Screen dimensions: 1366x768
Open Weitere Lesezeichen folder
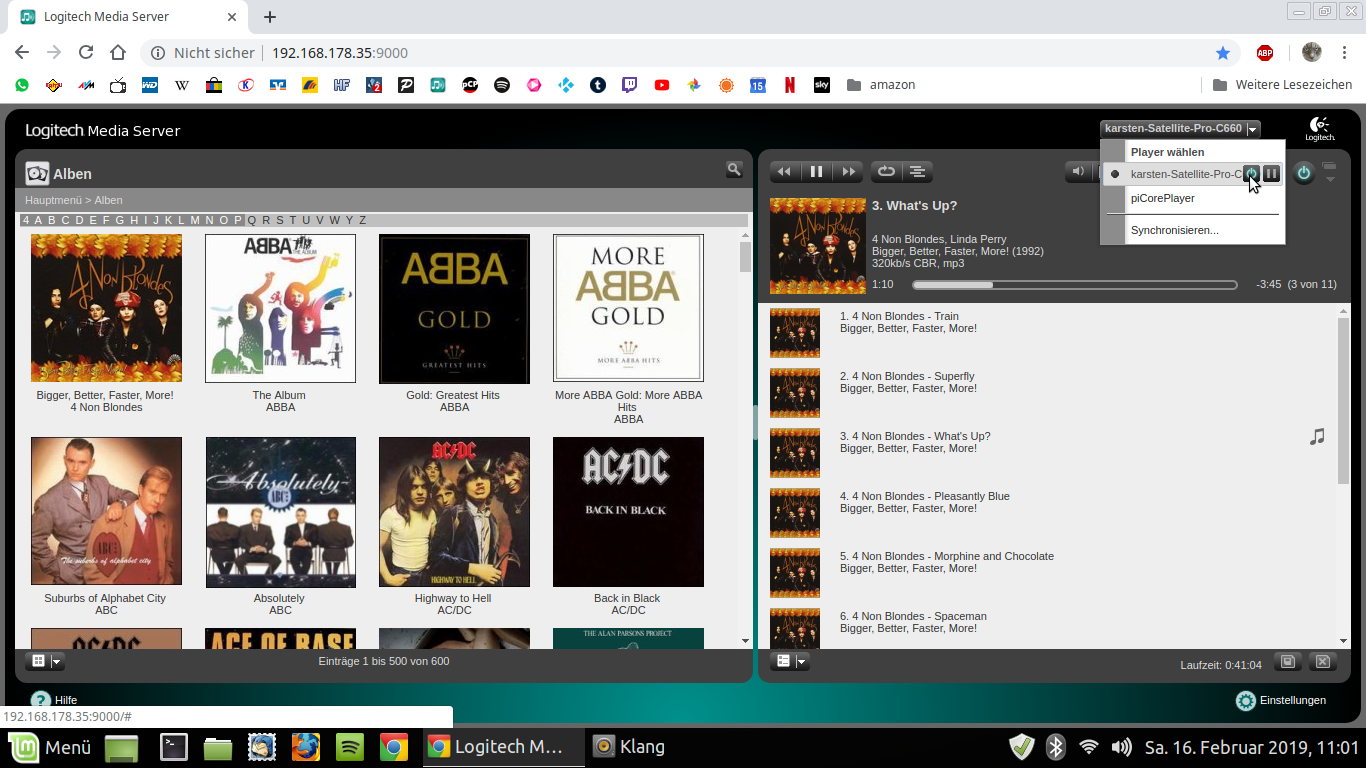(1281, 85)
